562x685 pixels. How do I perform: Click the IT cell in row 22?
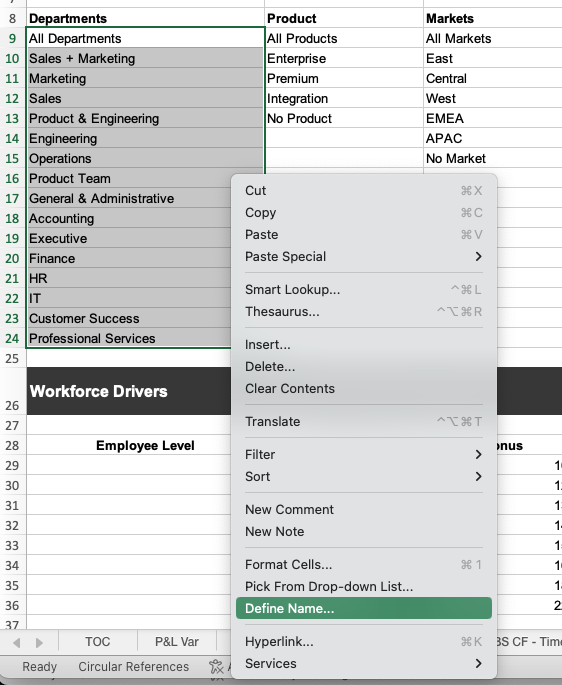click(129, 299)
